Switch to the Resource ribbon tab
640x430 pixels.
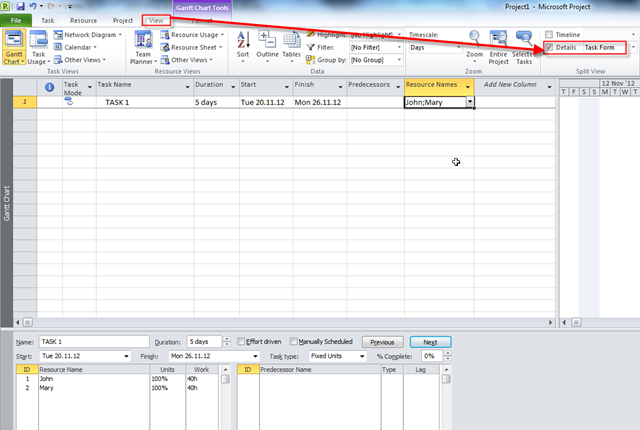click(x=83, y=20)
